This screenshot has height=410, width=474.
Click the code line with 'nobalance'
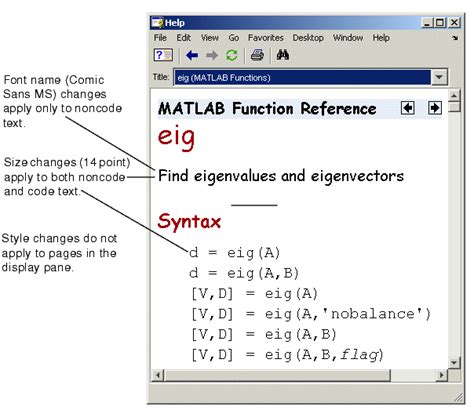coord(311,314)
